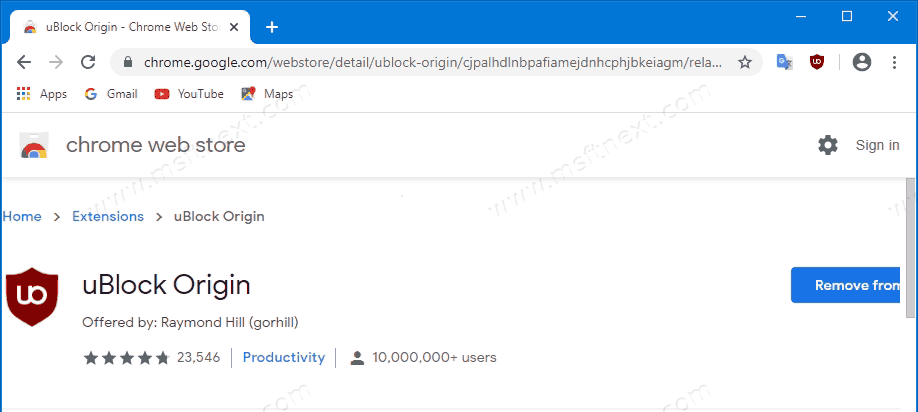Open the Chrome profile avatar icon
Viewport: 918px width, 412px height.
(x=862, y=62)
